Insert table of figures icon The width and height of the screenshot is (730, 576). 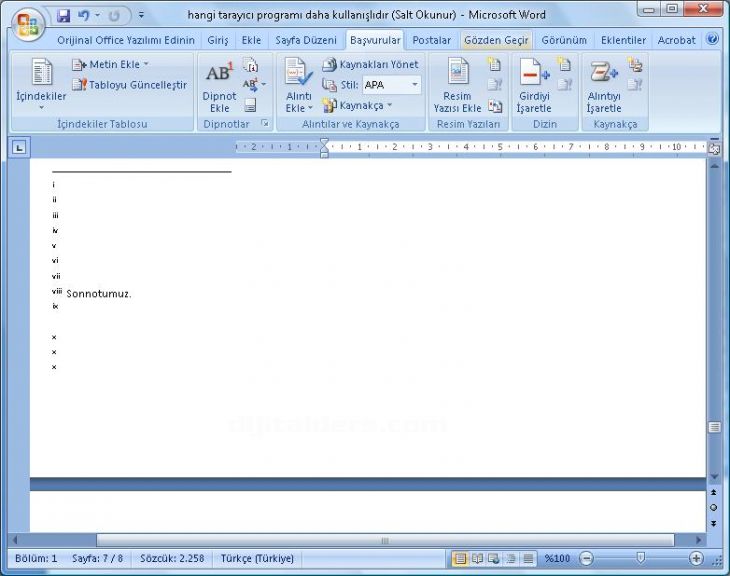pos(494,65)
